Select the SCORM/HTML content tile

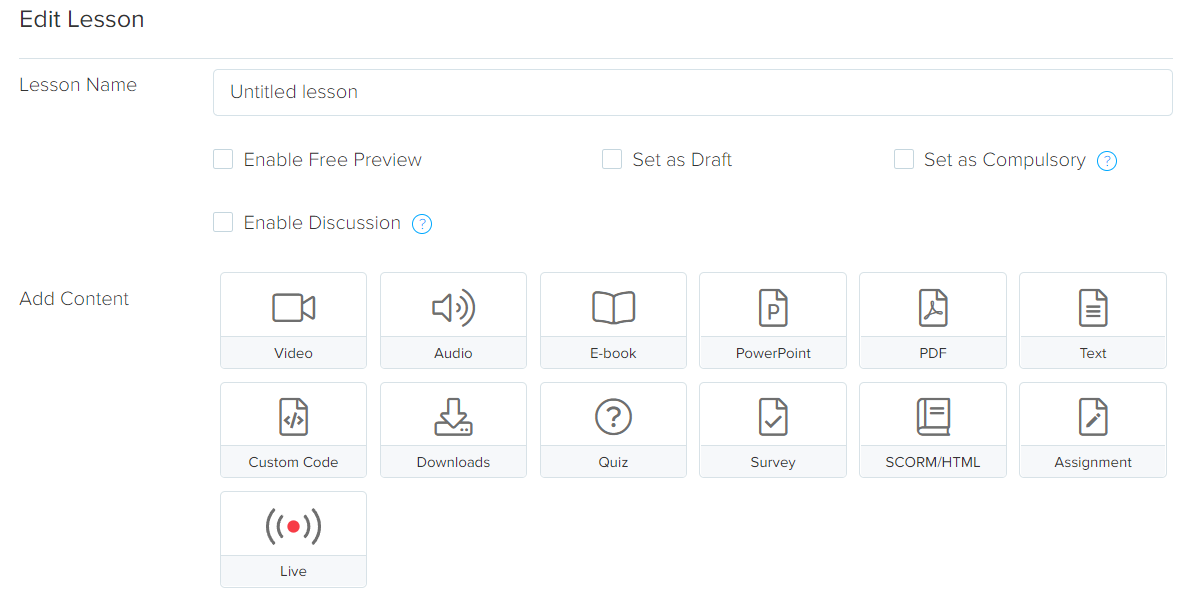pos(933,430)
